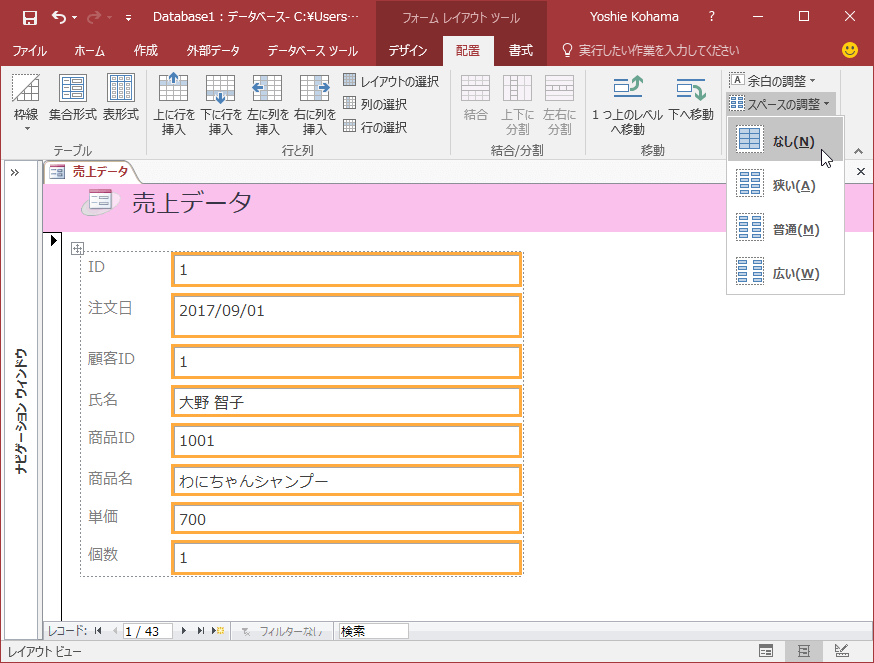Click the Save icon in quick access toolbar
This screenshot has height=663, width=874.
point(30,17)
